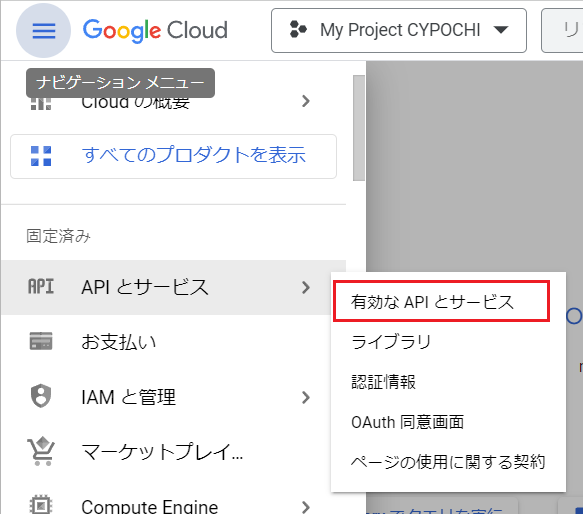
Task: Click the IAM shield icon
Action: pos(41,396)
